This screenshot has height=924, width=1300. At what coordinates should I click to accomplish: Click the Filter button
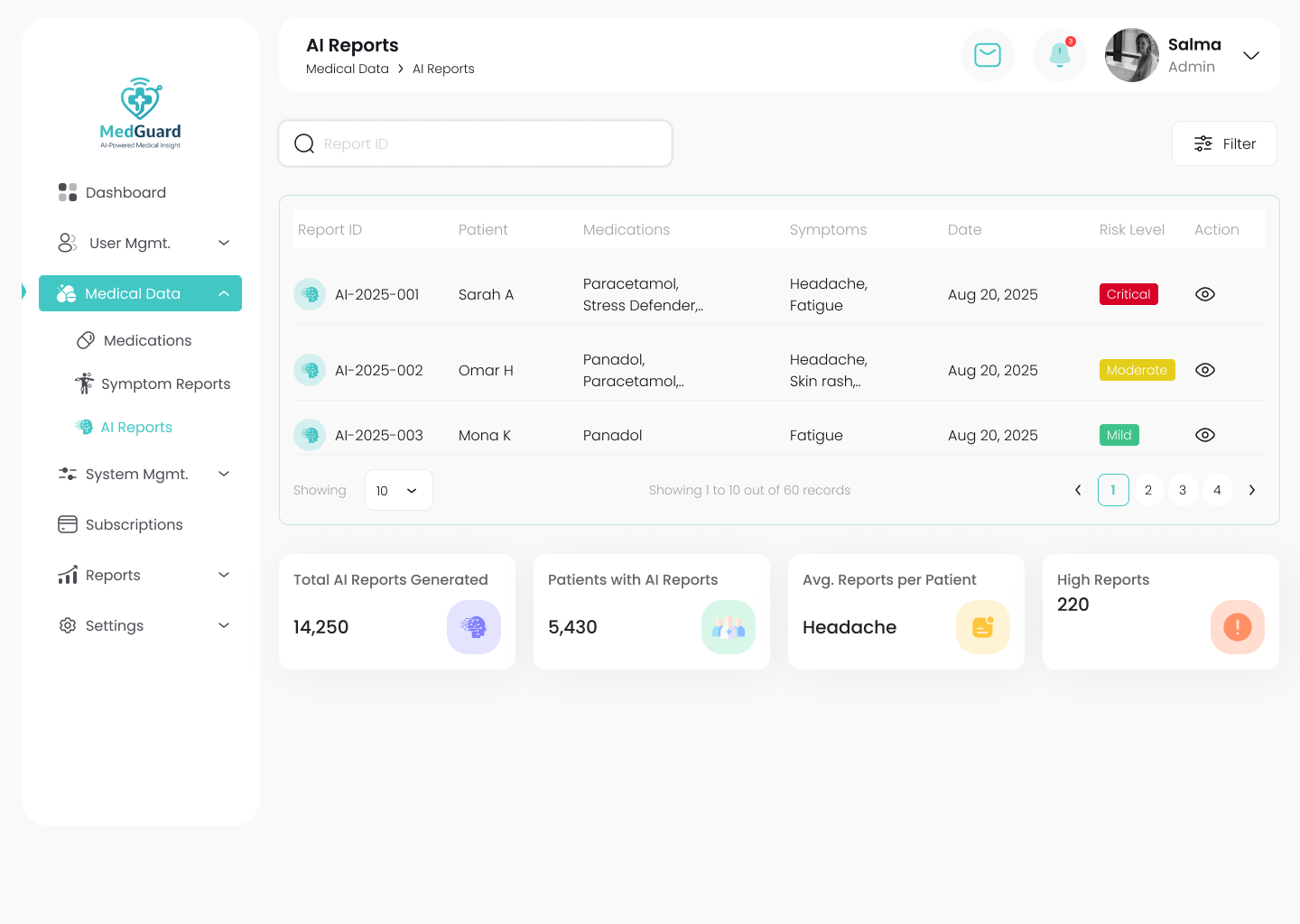[1224, 143]
